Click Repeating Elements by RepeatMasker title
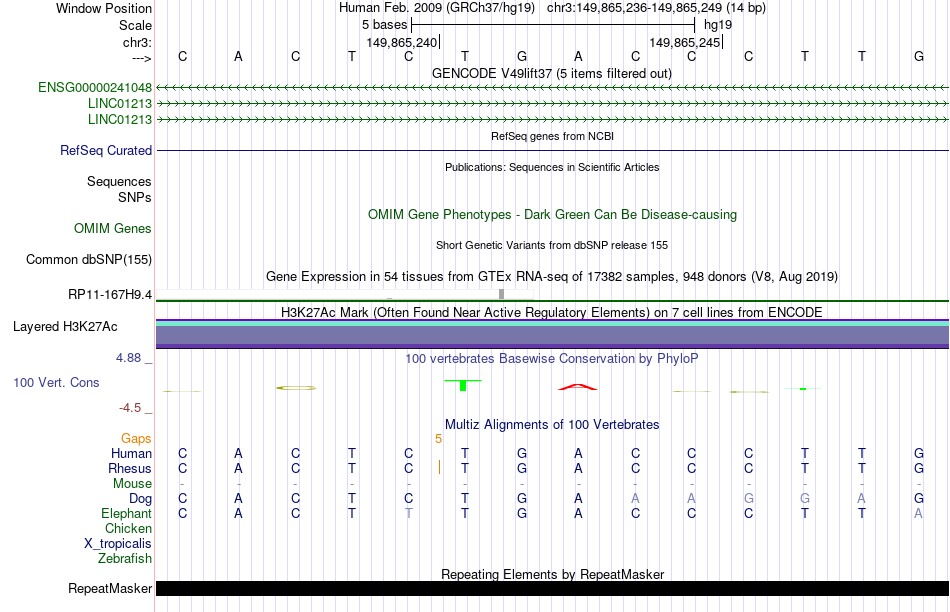 [x=552, y=574]
